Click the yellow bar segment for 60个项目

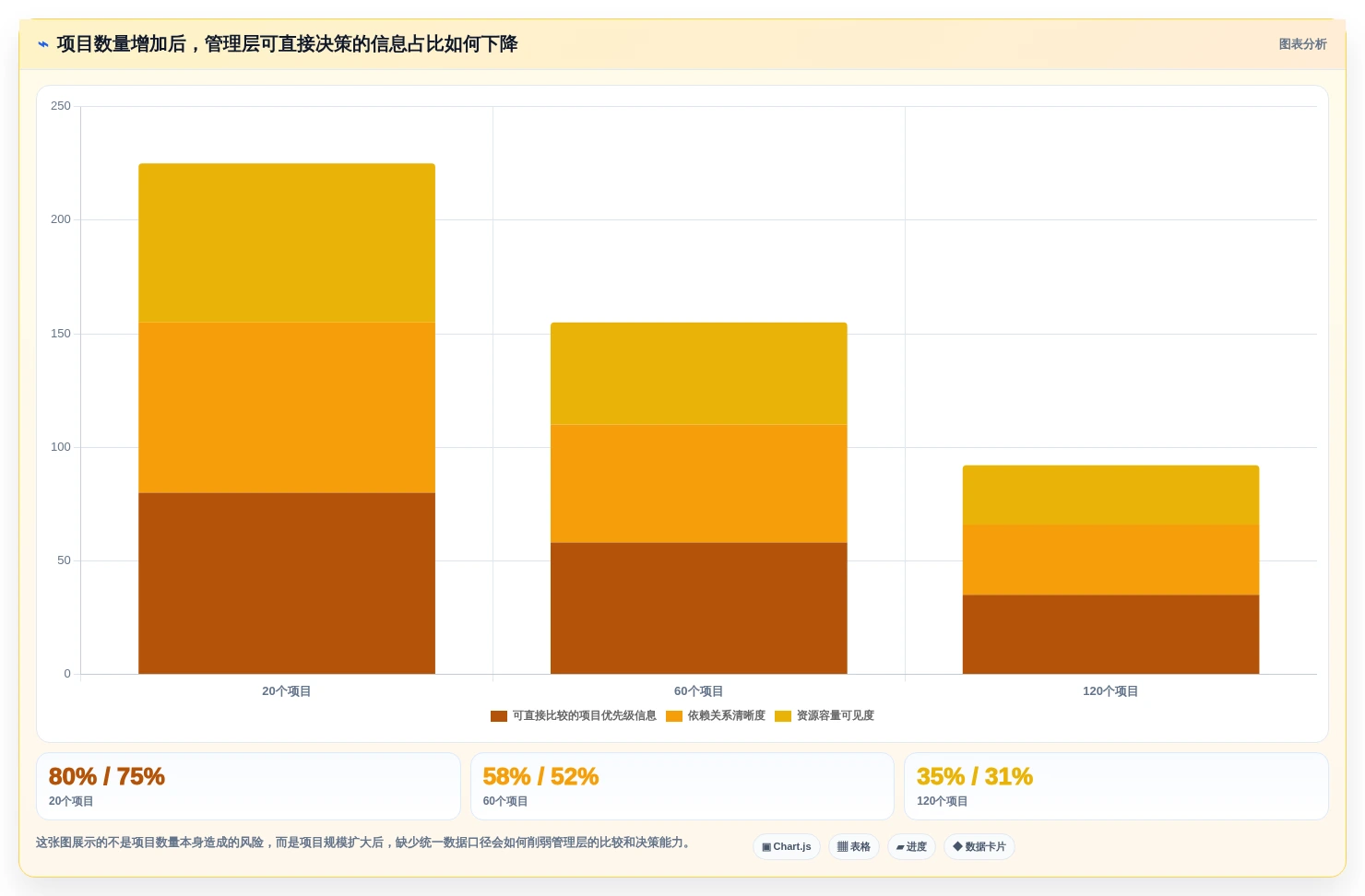[699, 373]
